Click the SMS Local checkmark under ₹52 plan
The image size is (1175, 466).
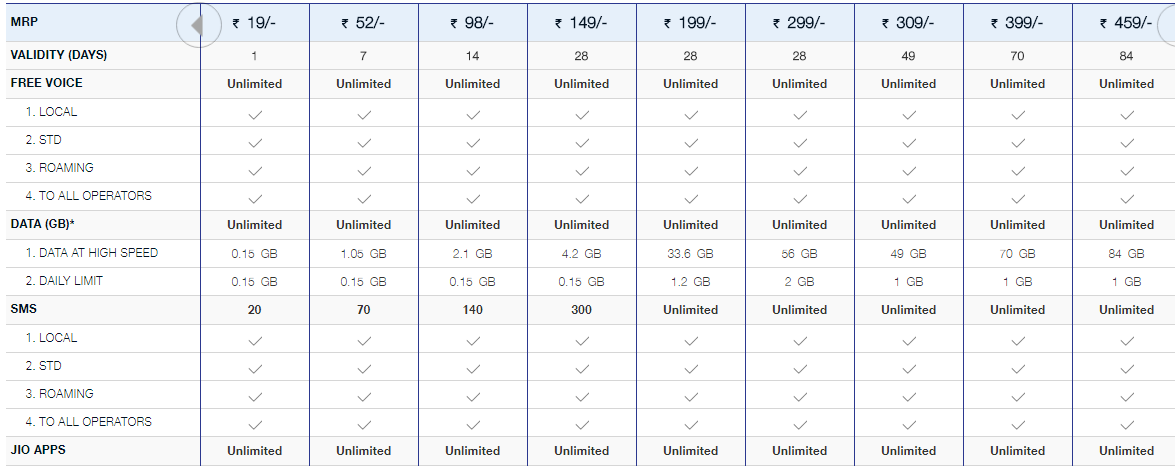point(363,340)
